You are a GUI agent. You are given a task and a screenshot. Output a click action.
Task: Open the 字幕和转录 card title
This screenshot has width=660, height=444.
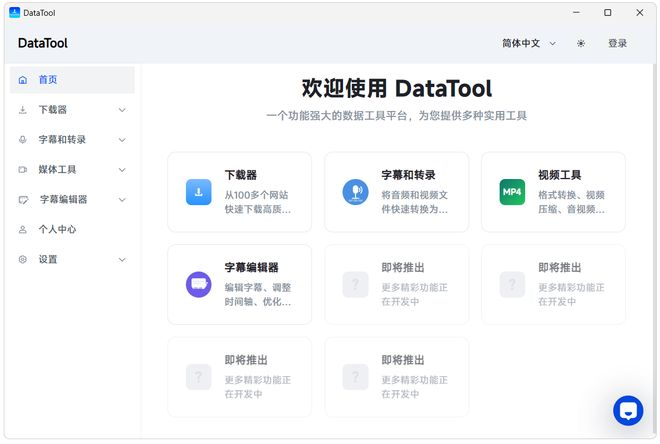(408, 175)
